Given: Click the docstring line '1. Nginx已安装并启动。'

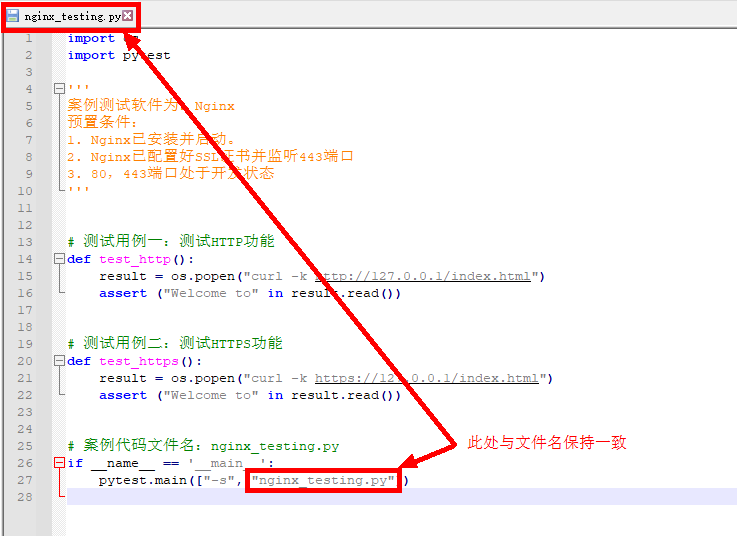Looking at the screenshot, I should (x=151, y=139).
